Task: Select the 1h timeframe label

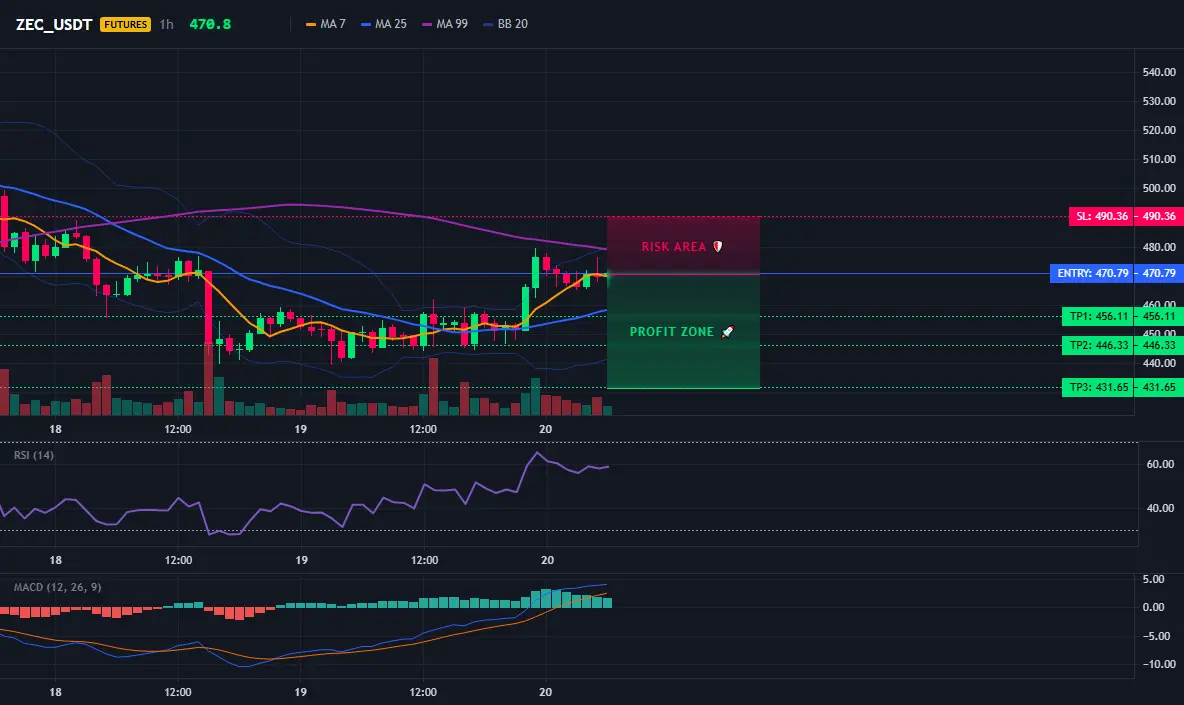Action: [x=166, y=24]
